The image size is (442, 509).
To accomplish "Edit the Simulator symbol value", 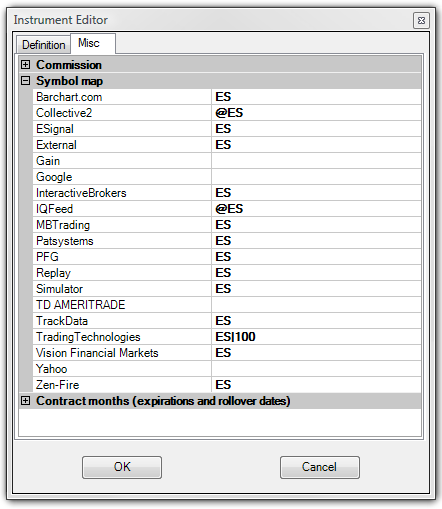I will 316,289.
